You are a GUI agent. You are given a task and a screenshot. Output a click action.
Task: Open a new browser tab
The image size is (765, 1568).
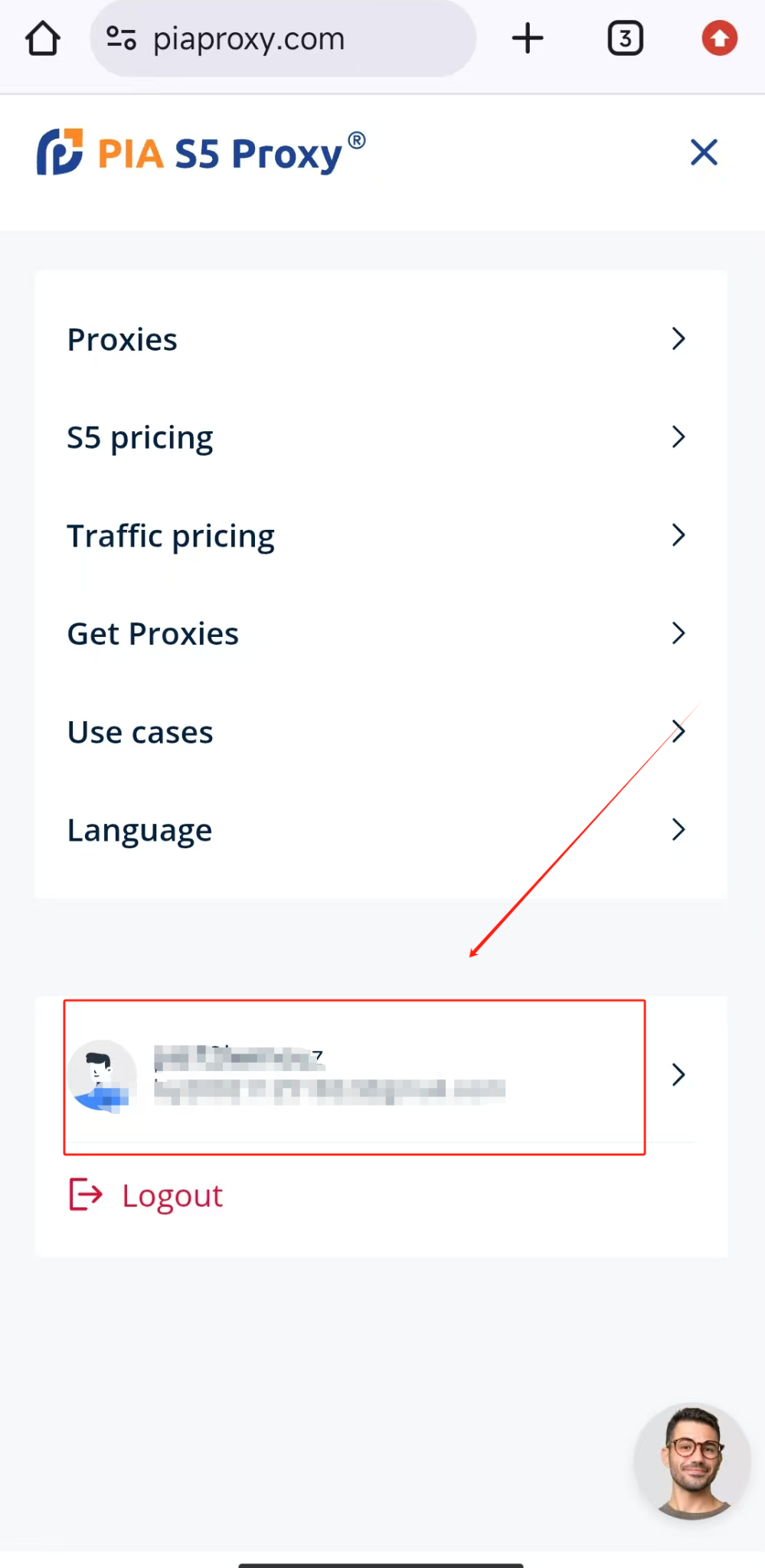tap(528, 38)
